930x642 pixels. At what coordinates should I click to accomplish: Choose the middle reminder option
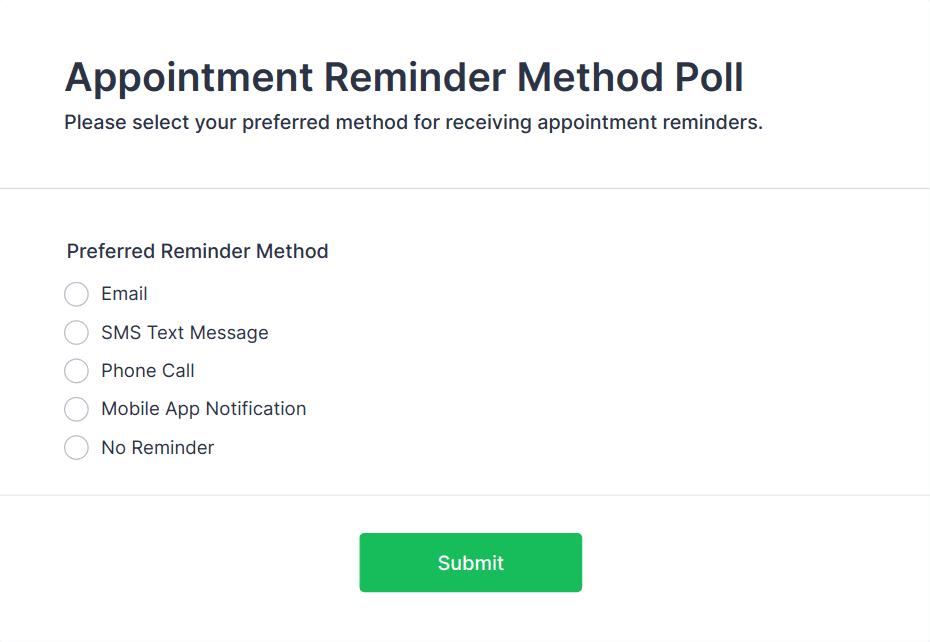click(x=76, y=371)
